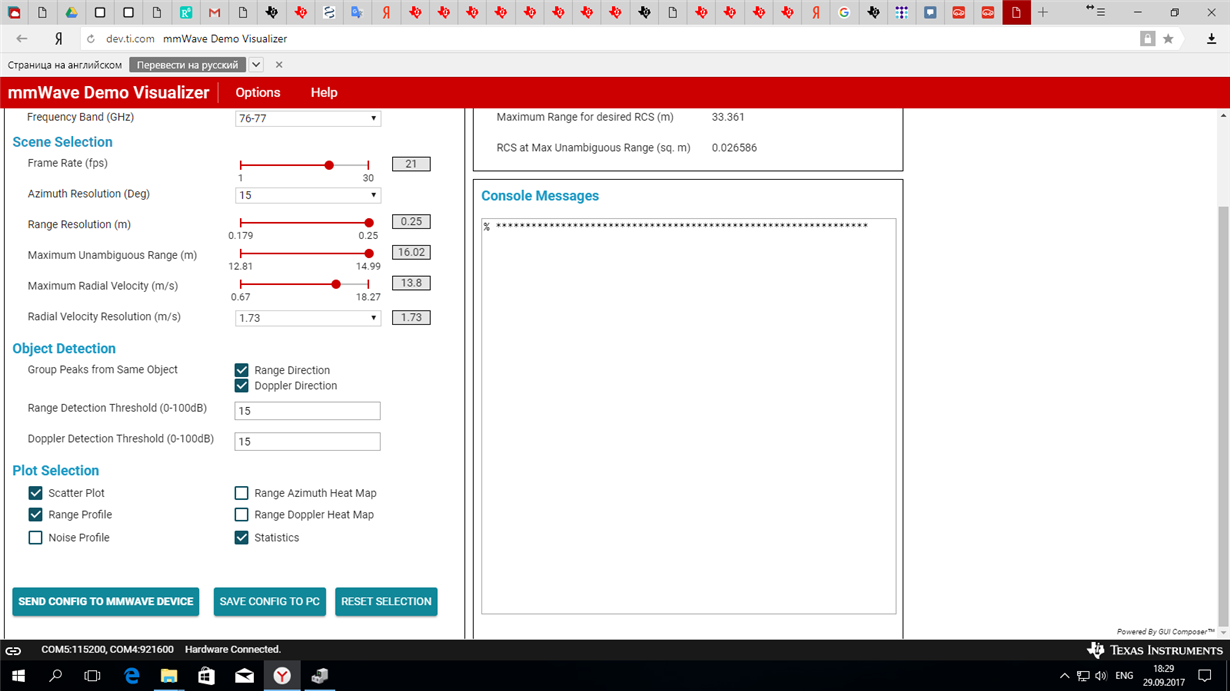Open the Help menu
Screen dimensions: 1230x691
tap(324, 92)
